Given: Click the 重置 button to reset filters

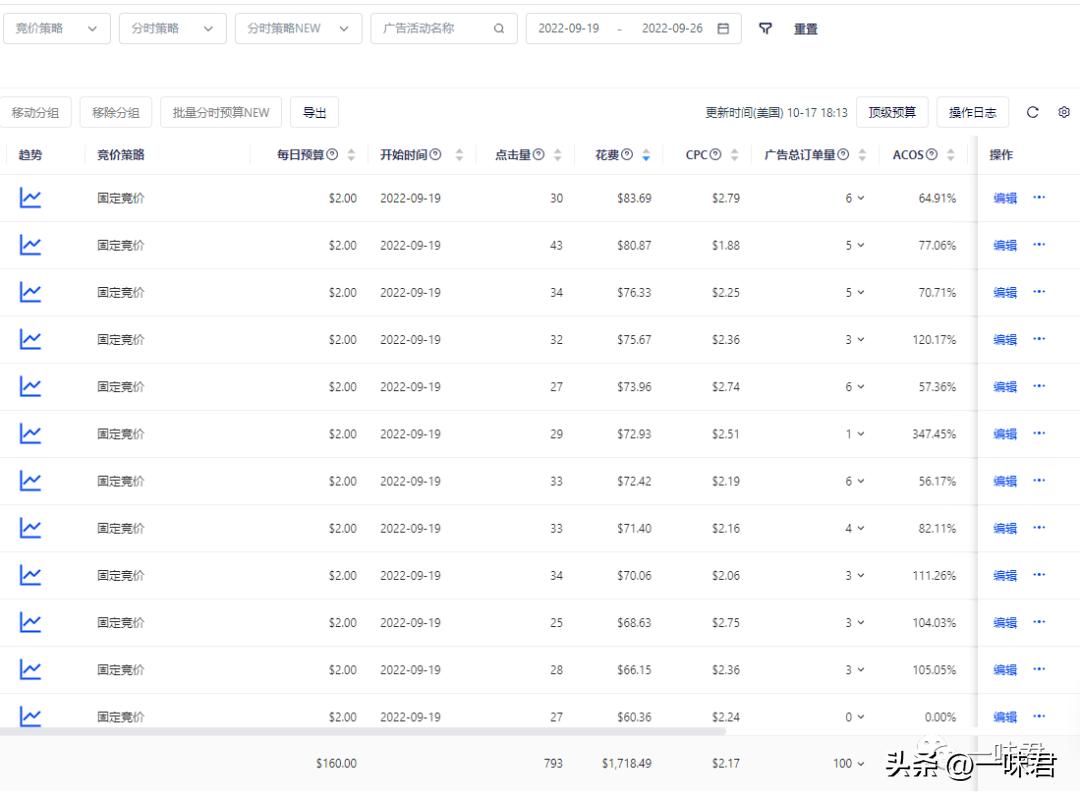Looking at the screenshot, I should (805, 29).
